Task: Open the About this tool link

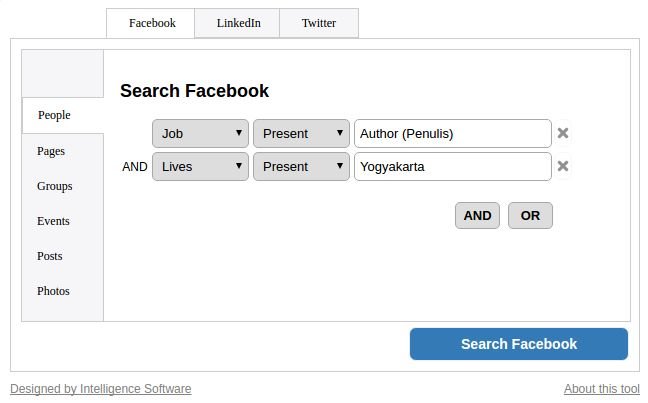Action: point(601,389)
